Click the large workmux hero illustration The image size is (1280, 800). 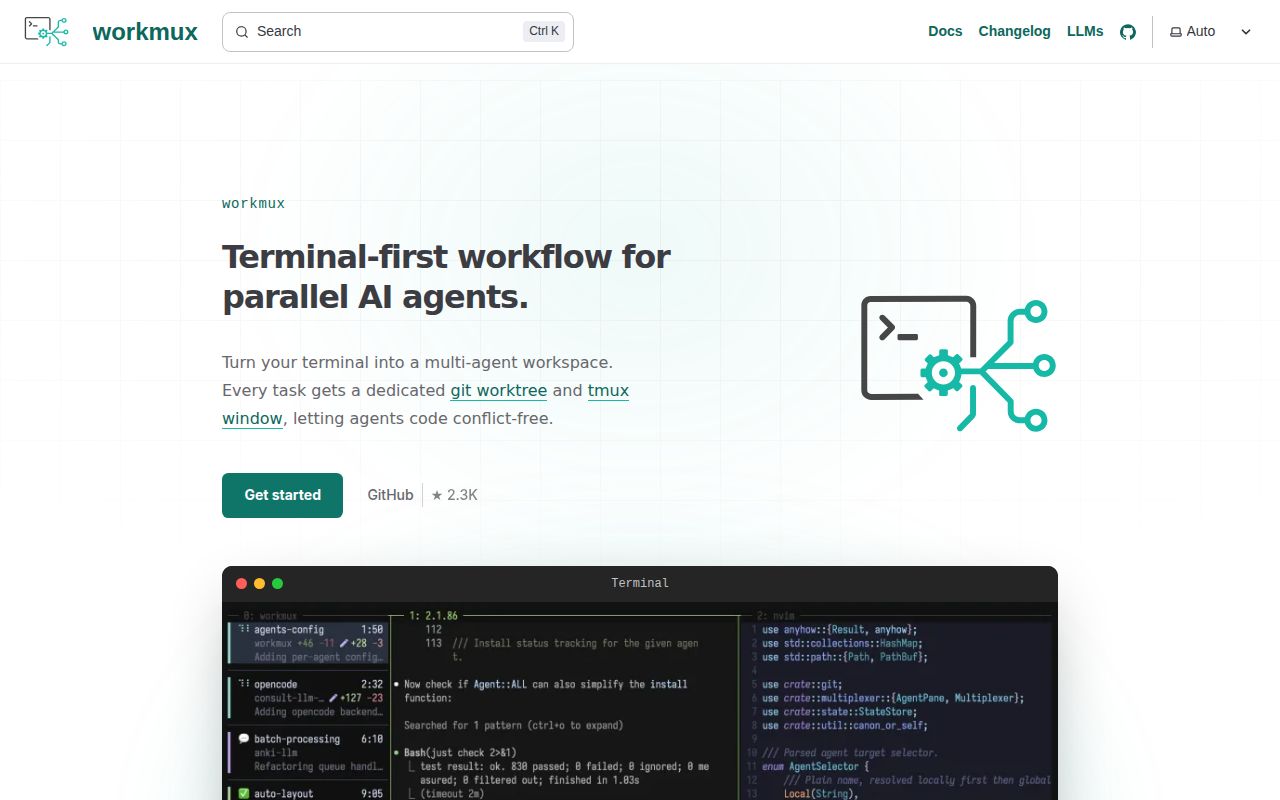click(x=958, y=365)
